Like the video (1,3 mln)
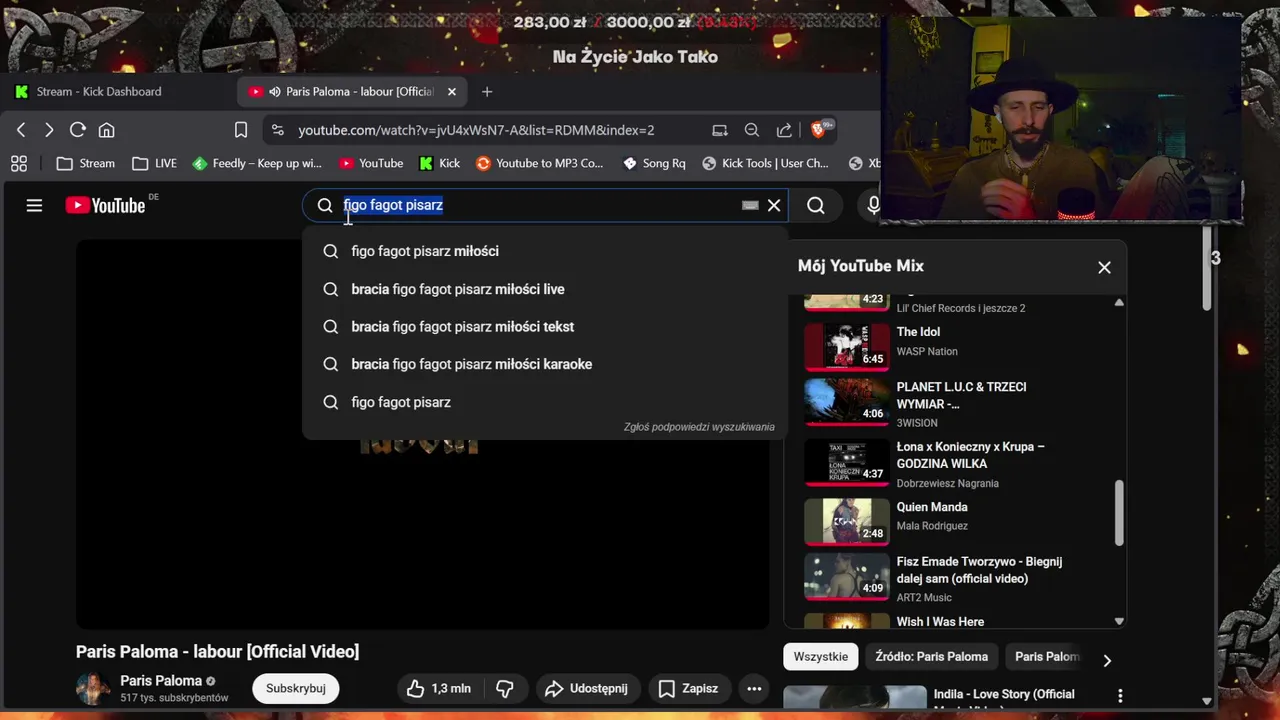The height and width of the screenshot is (720, 1280). [x=438, y=688]
